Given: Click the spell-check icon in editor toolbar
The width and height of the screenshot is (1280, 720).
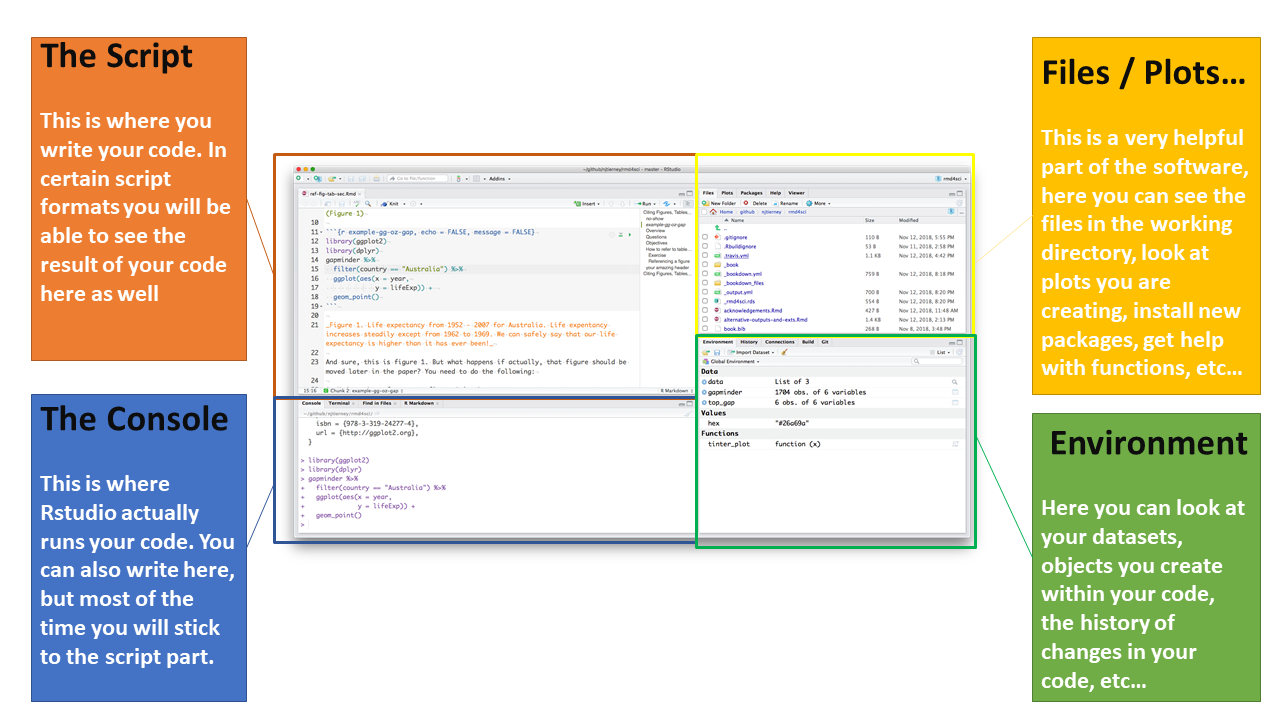Looking at the screenshot, I should [x=357, y=204].
